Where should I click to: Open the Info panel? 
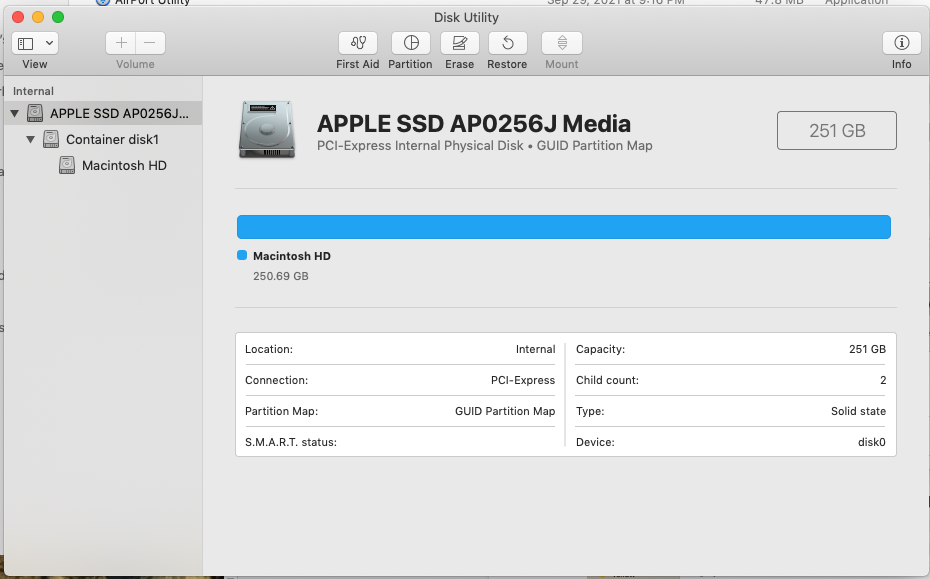pyautogui.click(x=902, y=43)
